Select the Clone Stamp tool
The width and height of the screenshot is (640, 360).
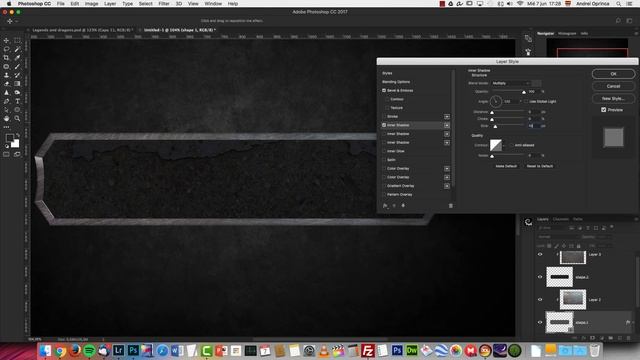tap(6, 75)
